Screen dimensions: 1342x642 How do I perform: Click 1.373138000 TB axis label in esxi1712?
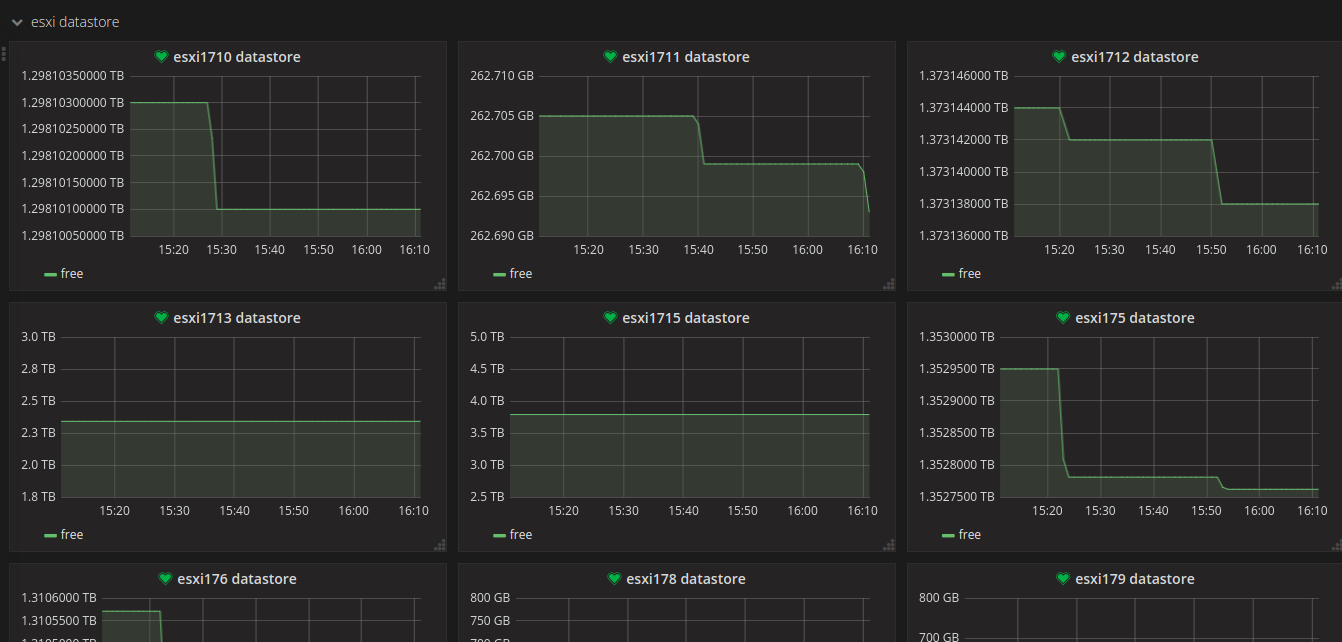click(x=964, y=203)
